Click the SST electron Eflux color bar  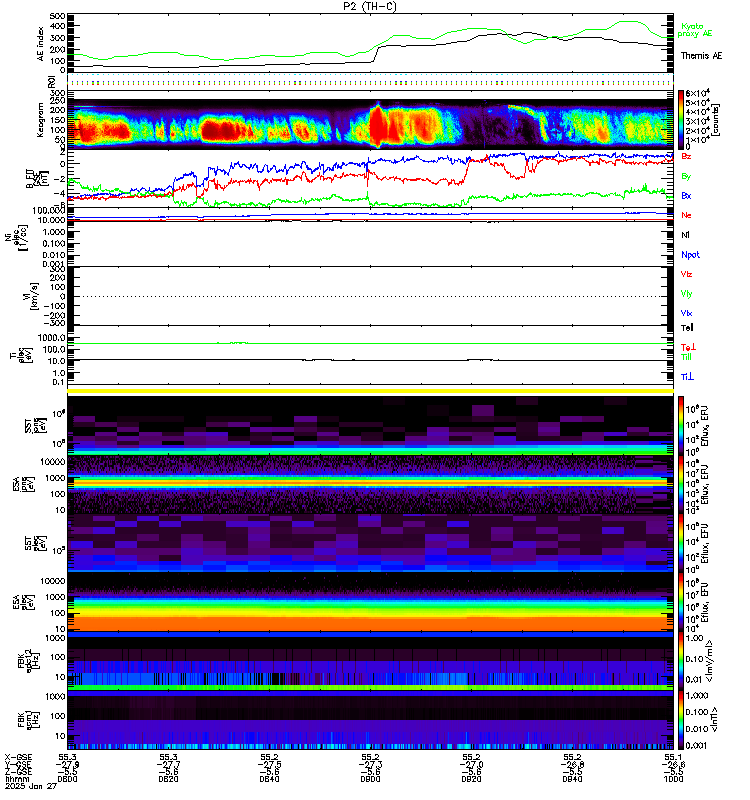tap(681, 543)
